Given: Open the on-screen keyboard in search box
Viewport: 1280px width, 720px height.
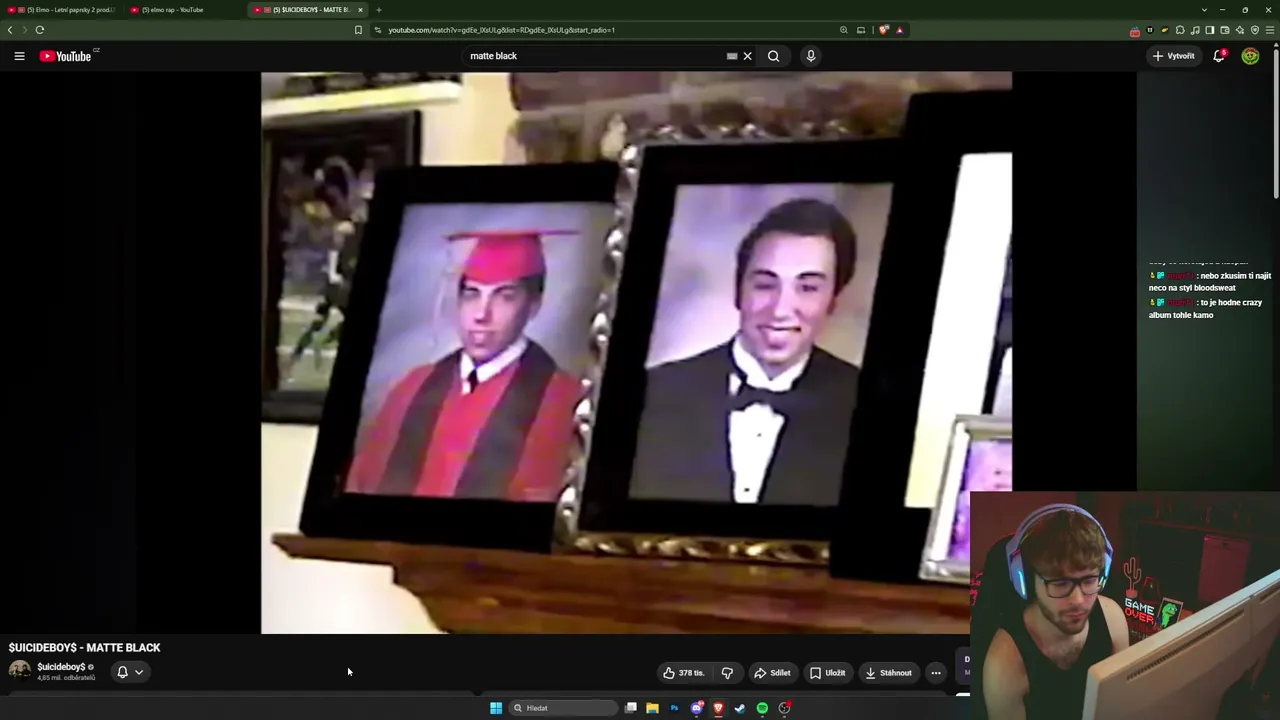Looking at the screenshot, I should [732, 56].
